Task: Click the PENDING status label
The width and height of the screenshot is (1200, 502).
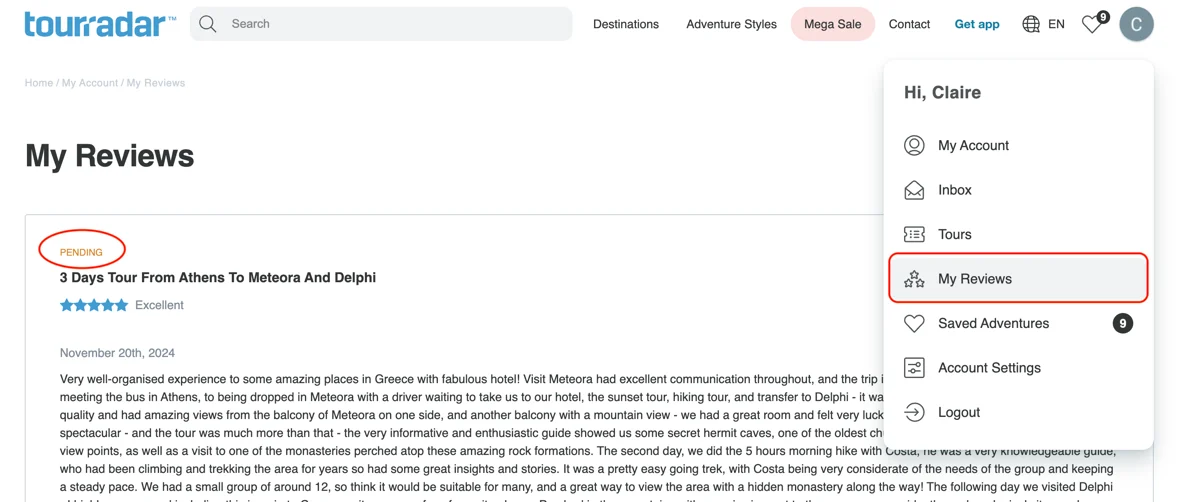Action: pos(81,252)
